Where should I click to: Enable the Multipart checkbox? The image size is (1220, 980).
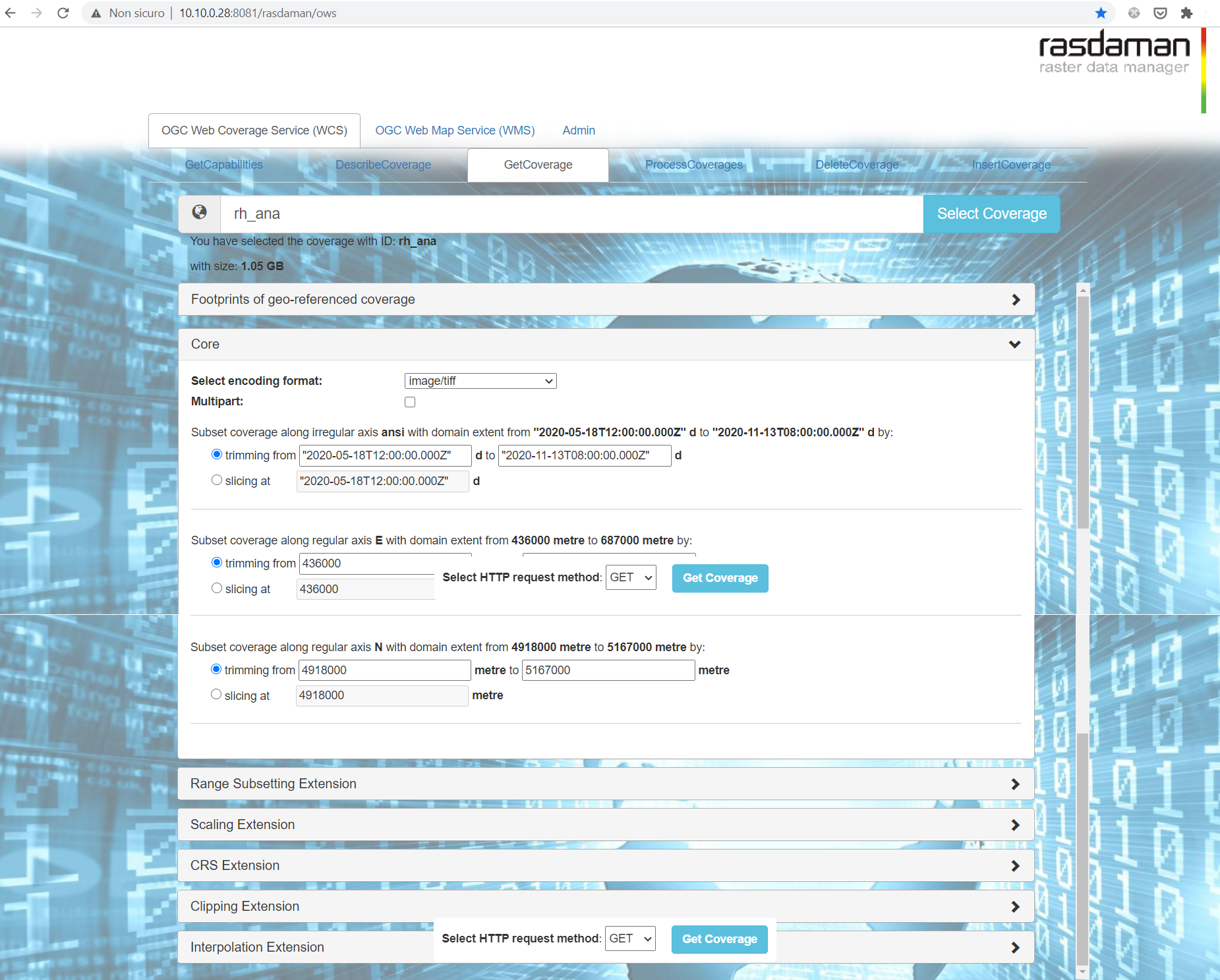(410, 402)
